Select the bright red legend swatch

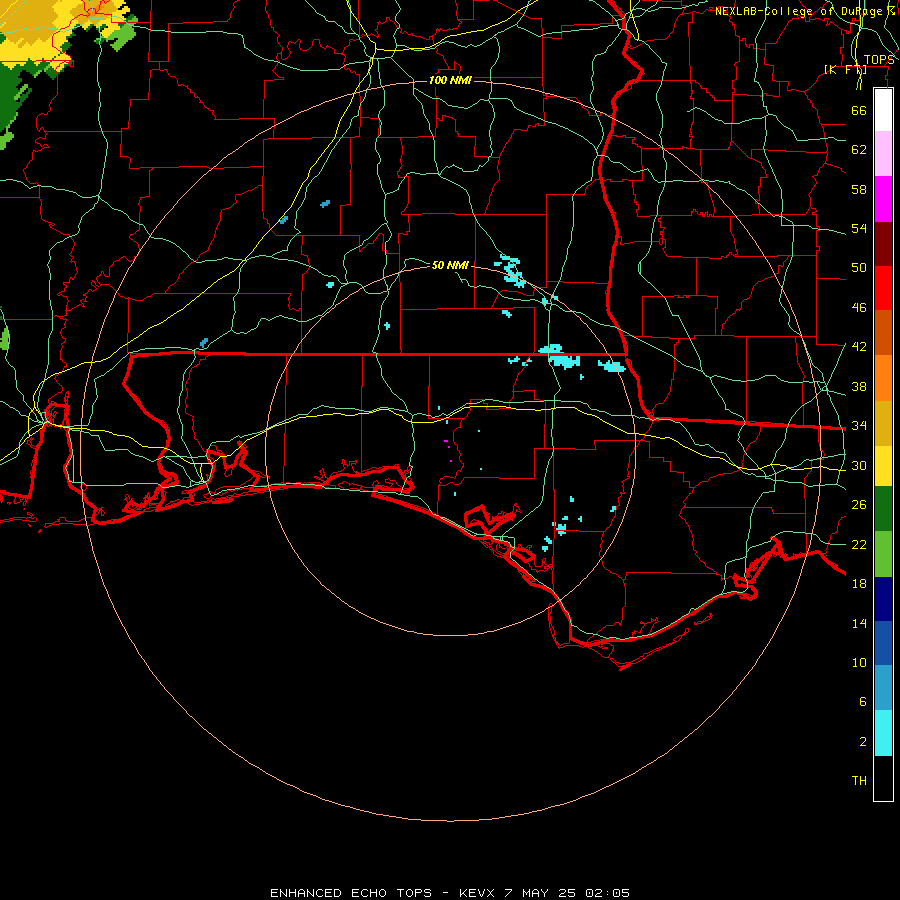[x=883, y=288]
